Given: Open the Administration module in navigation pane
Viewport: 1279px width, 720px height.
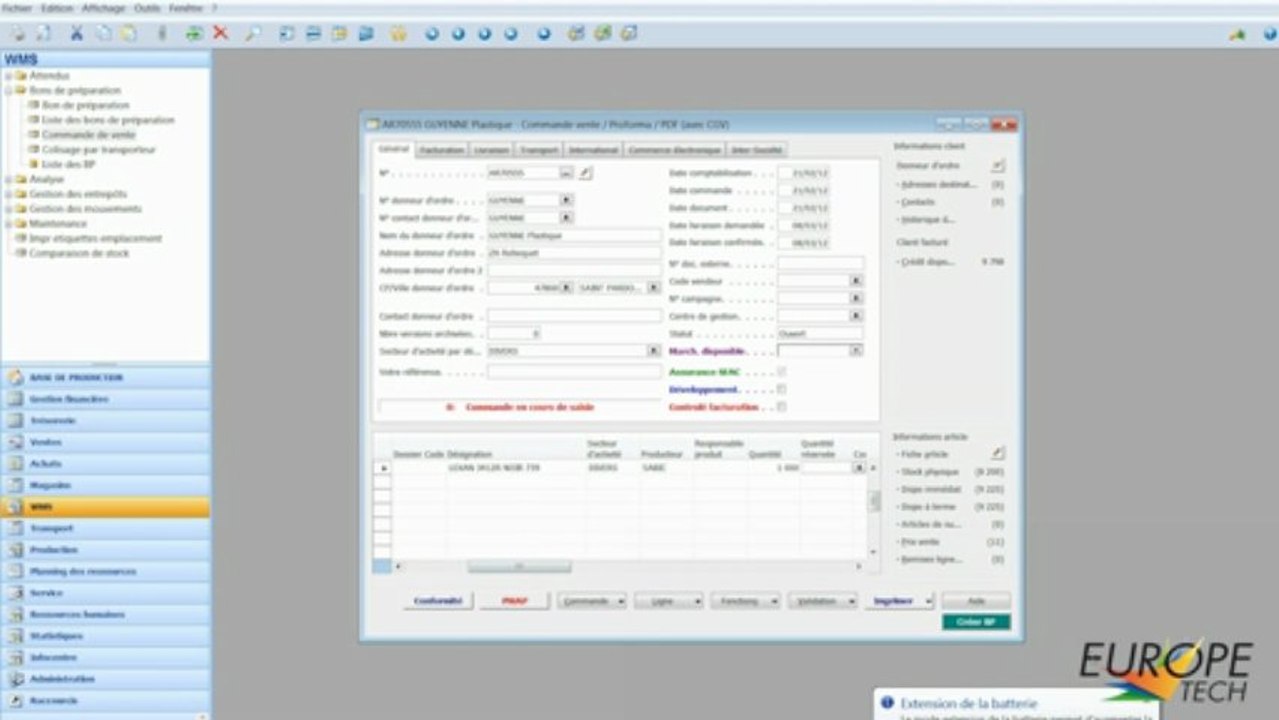Looking at the screenshot, I should [105, 679].
